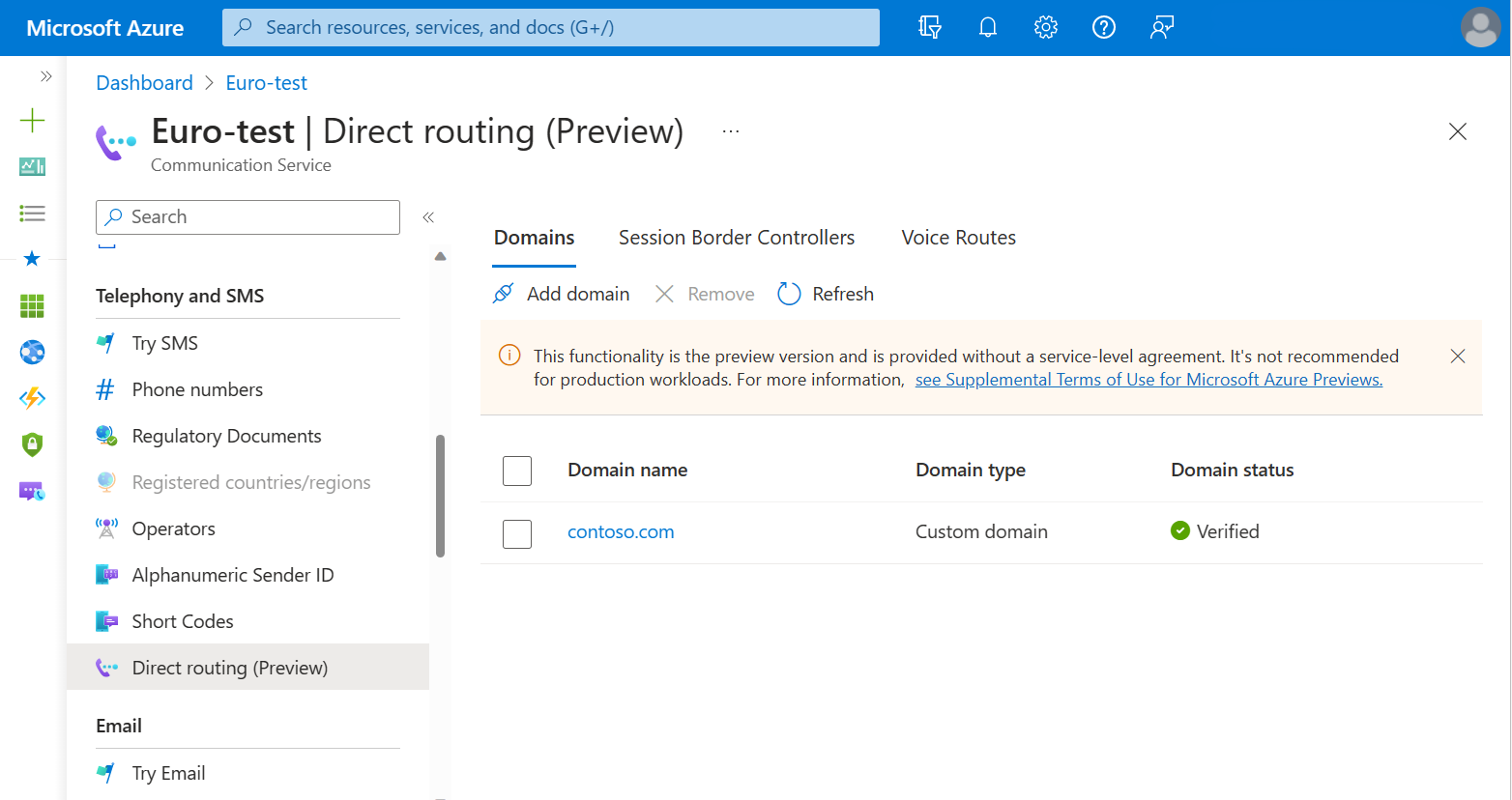Expand the left portal menu chevrons
The image size is (1512, 800).
click(x=45, y=76)
